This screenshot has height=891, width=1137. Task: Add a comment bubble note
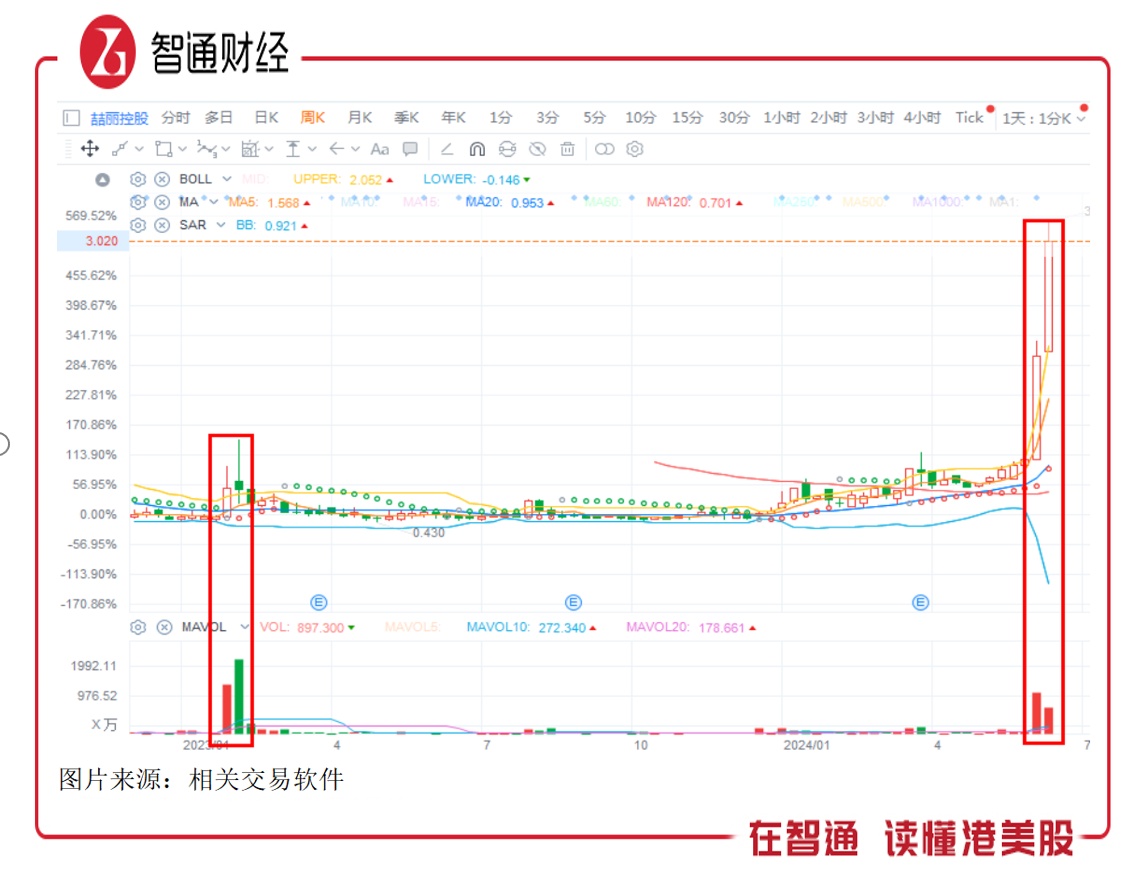coord(410,149)
